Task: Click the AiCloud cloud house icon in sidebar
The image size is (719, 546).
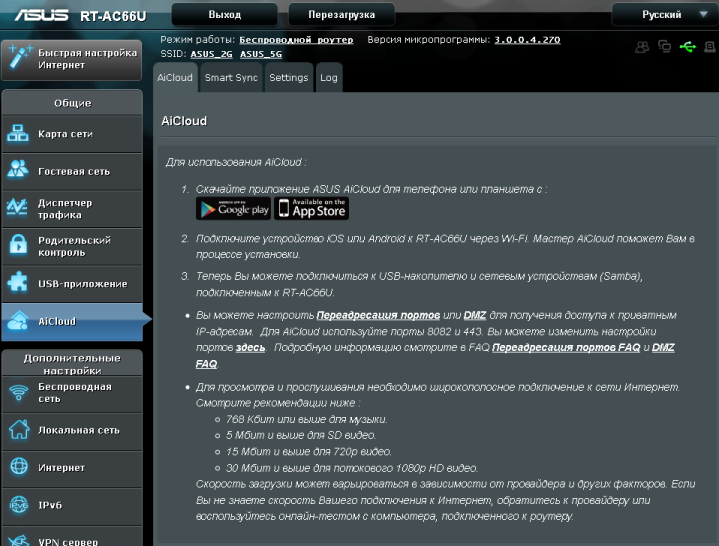Action: [18, 320]
